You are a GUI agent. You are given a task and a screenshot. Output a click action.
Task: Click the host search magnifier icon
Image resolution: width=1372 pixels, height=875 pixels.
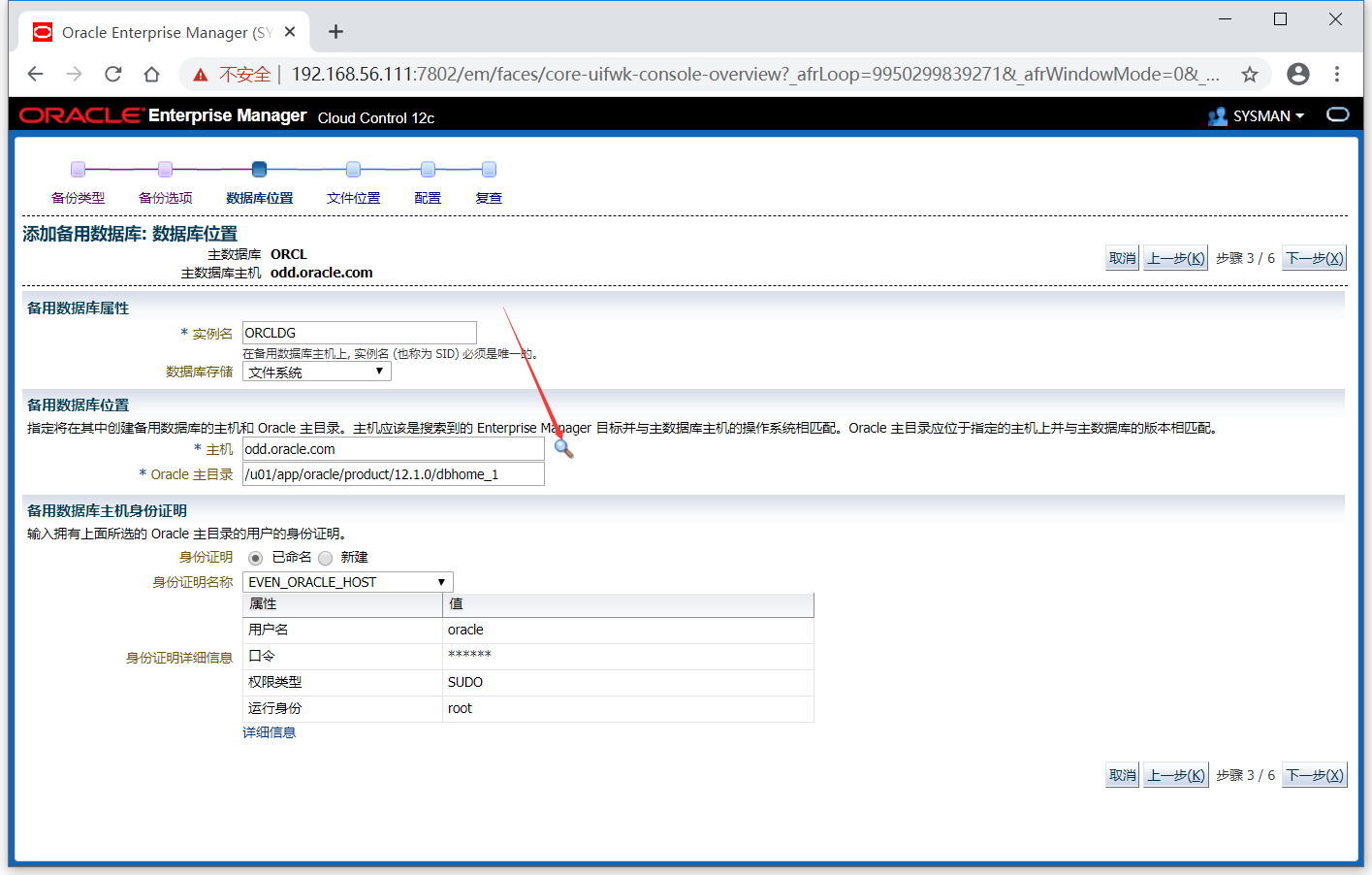click(563, 448)
